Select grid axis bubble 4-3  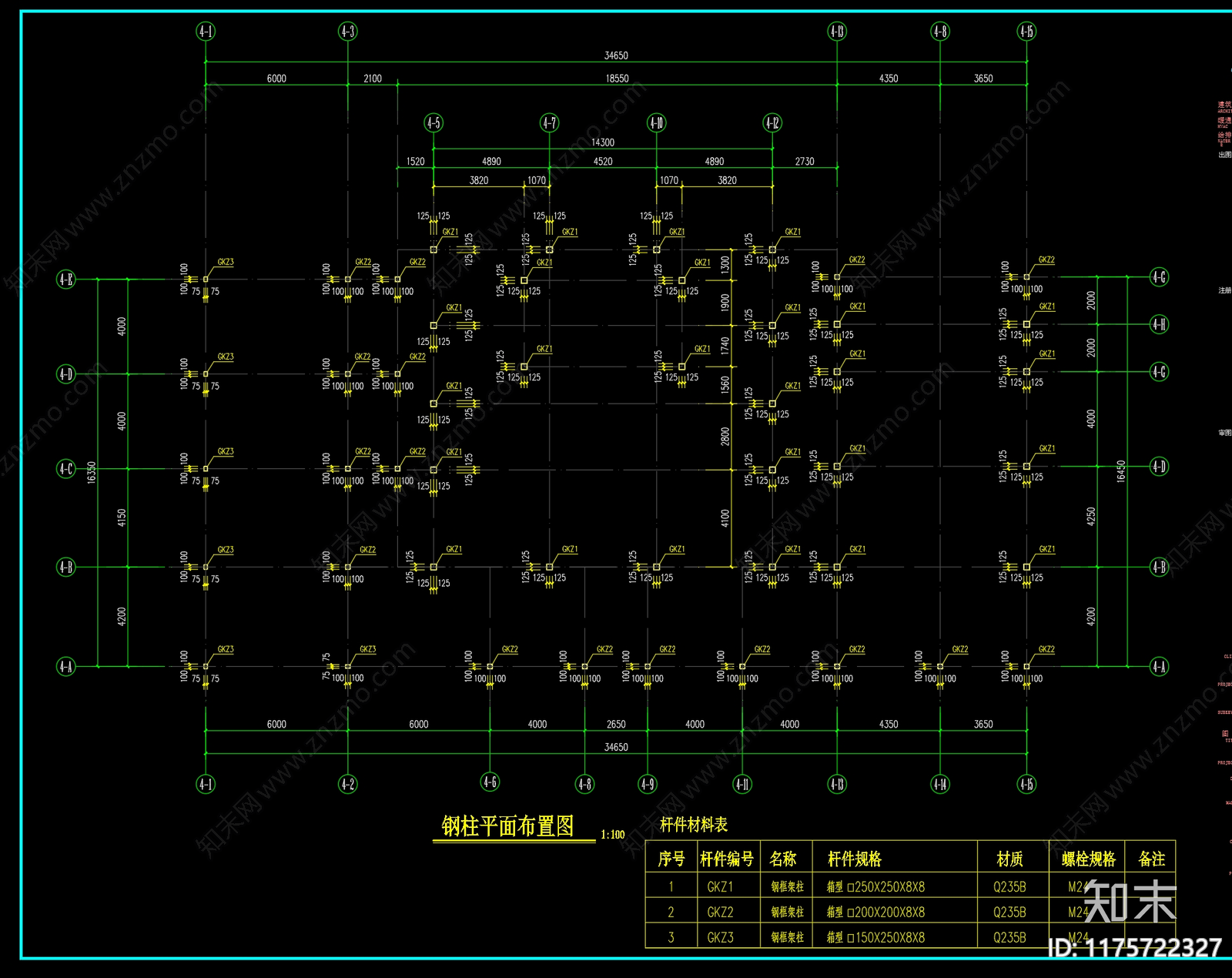pyautogui.click(x=348, y=32)
